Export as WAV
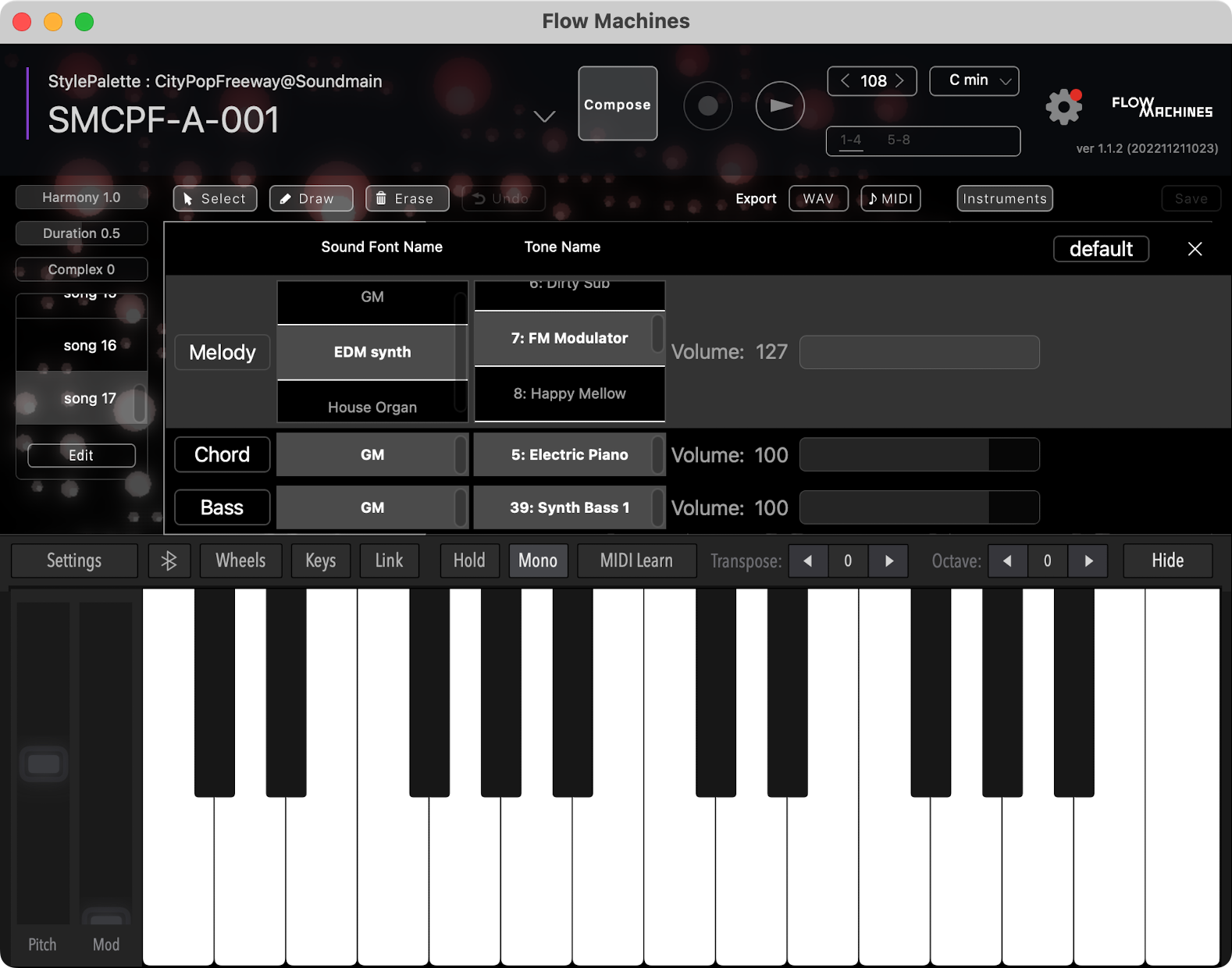 [x=818, y=198]
